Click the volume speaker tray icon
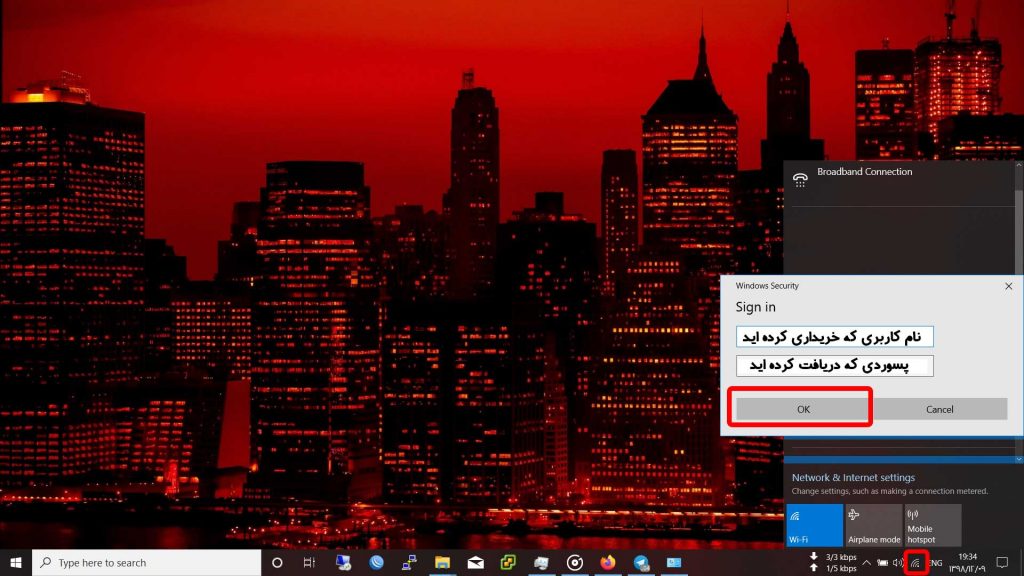Screen dimensions: 1024x576 (897, 563)
